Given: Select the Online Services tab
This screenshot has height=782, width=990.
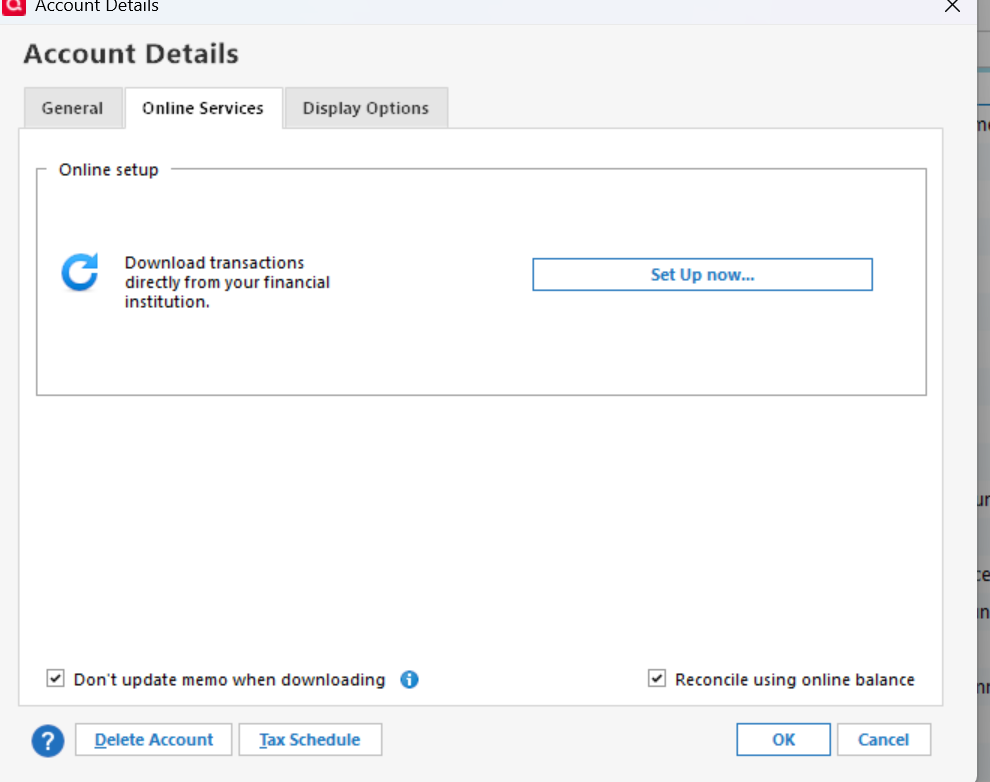Looking at the screenshot, I should (x=203, y=108).
